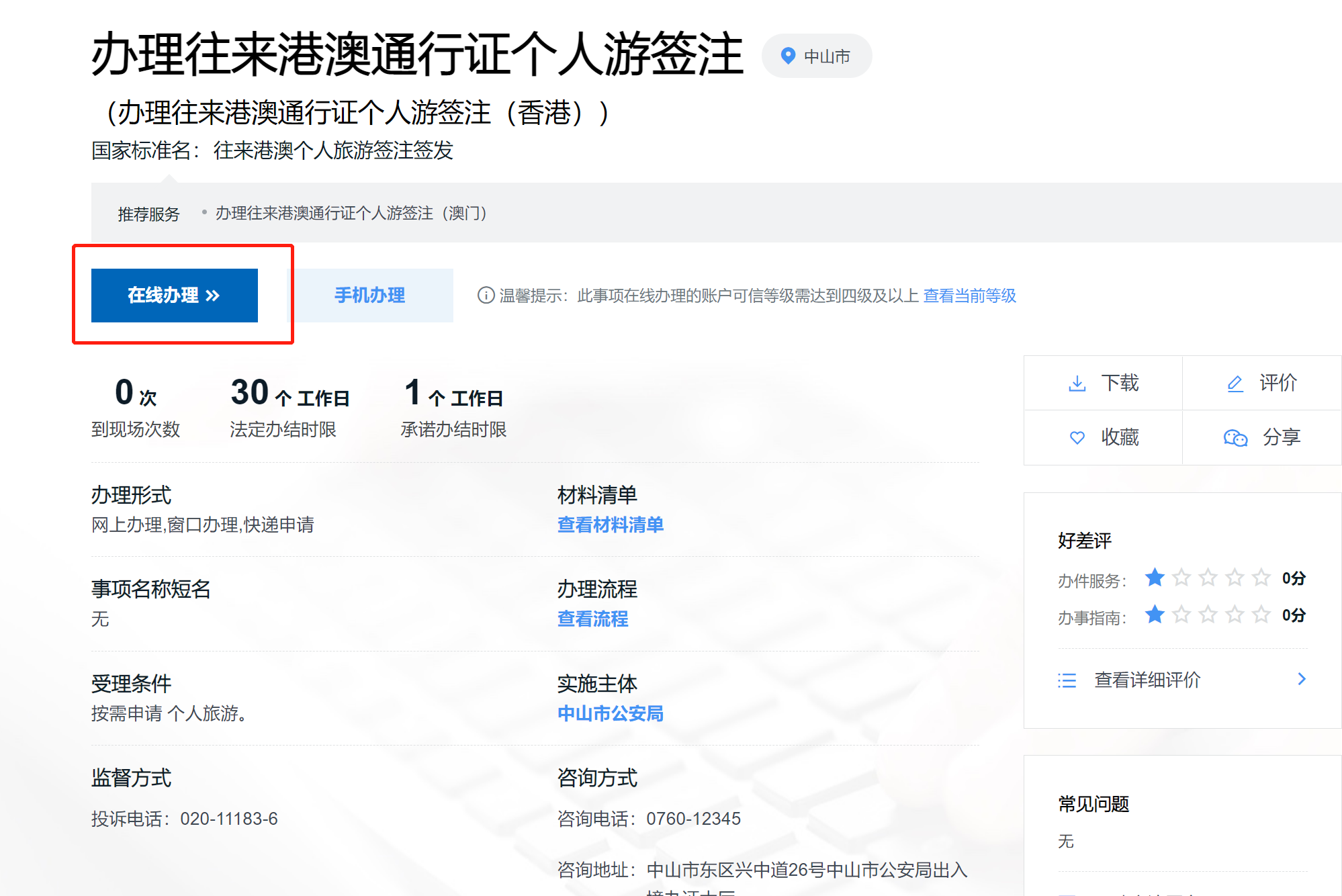The width and height of the screenshot is (1342, 896).
Task: Click the WeChat share icon next to 分享
Action: point(1235,438)
